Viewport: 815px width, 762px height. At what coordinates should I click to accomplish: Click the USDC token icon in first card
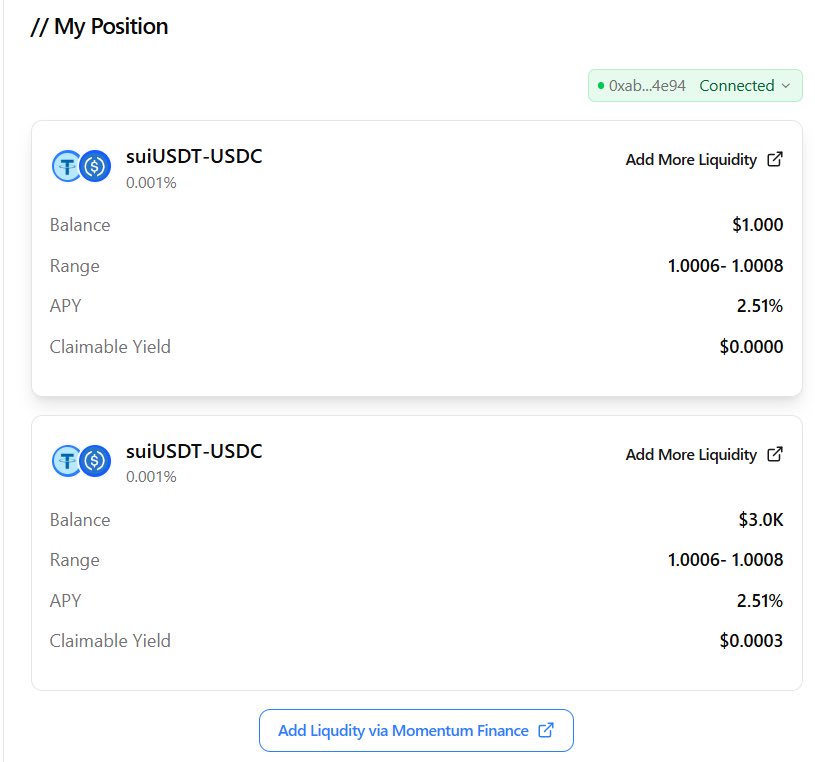click(x=96, y=166)
